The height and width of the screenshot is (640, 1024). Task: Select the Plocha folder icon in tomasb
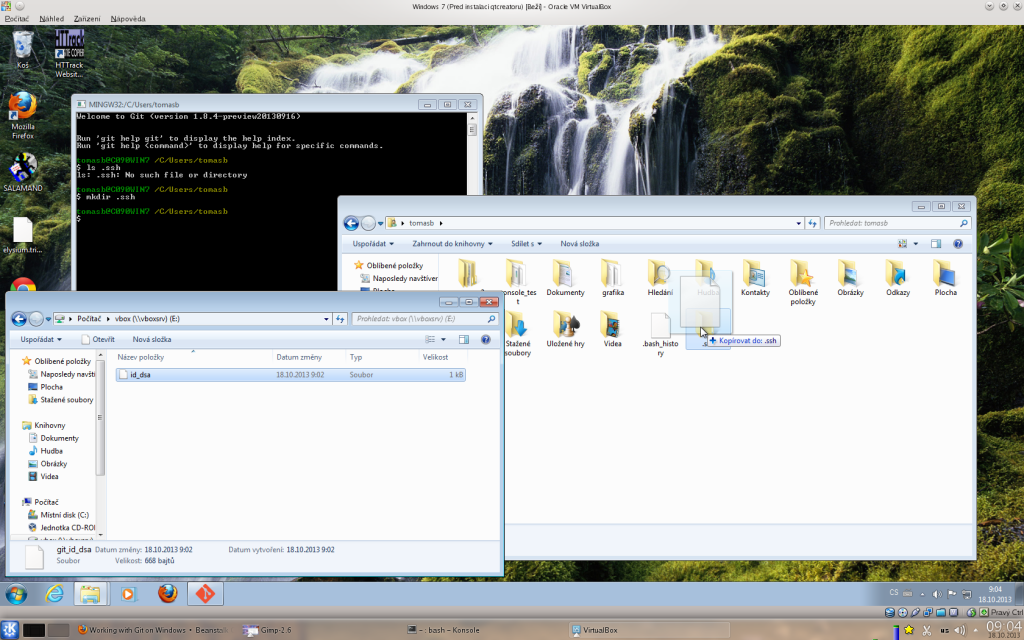pyautogui.click(x=946, y=278)
